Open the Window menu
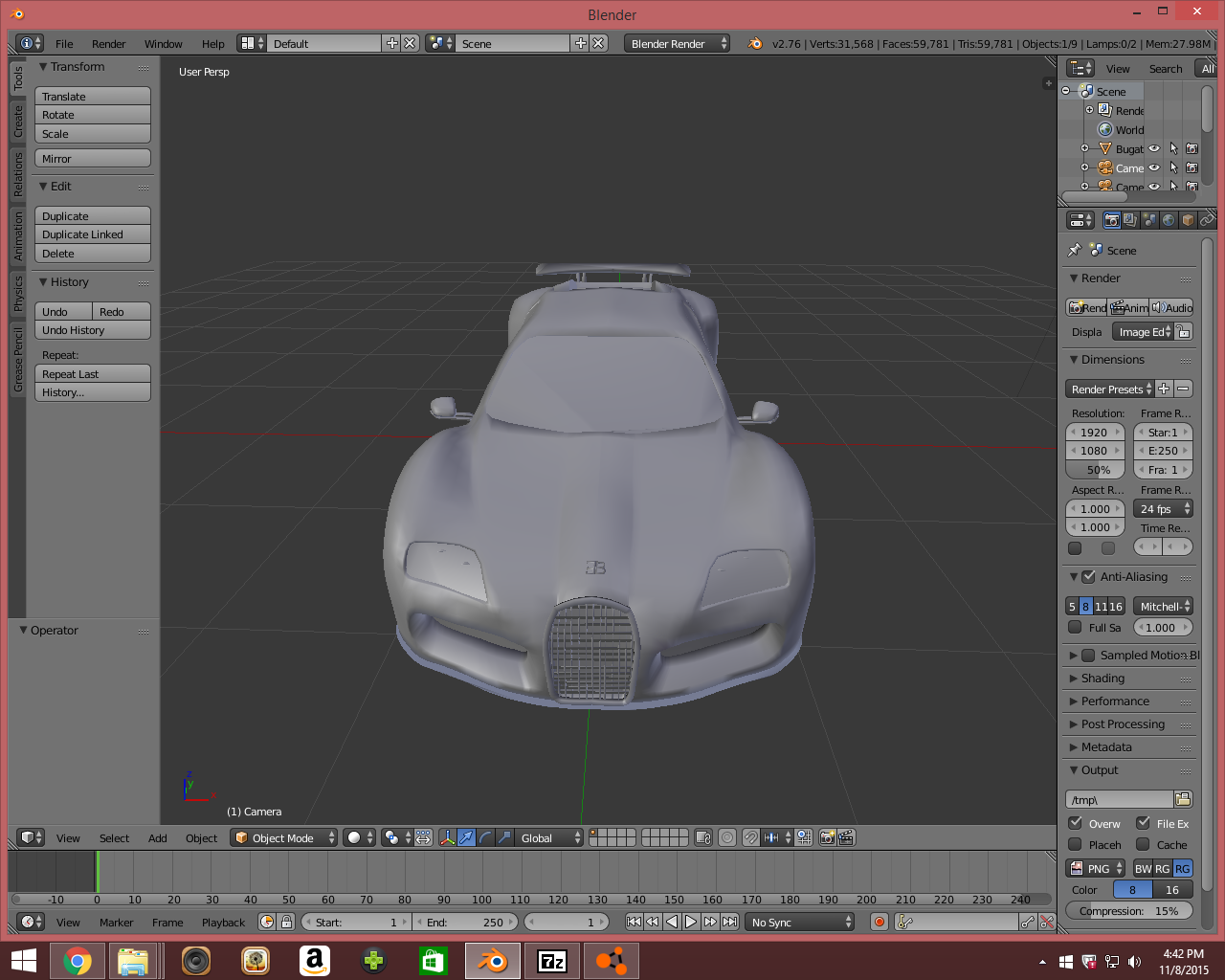The image size is (1225, 980). point(163,43)
